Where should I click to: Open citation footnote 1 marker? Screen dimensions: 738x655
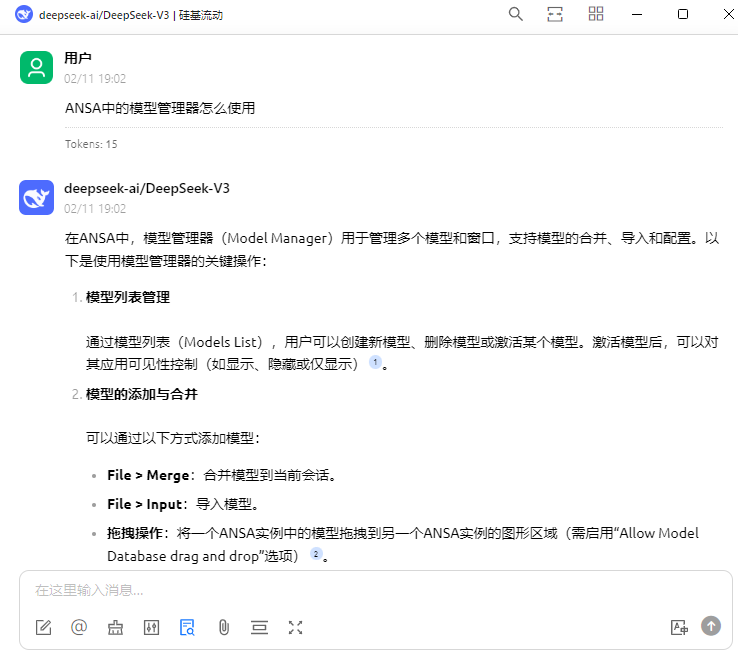tap(375, 362)
